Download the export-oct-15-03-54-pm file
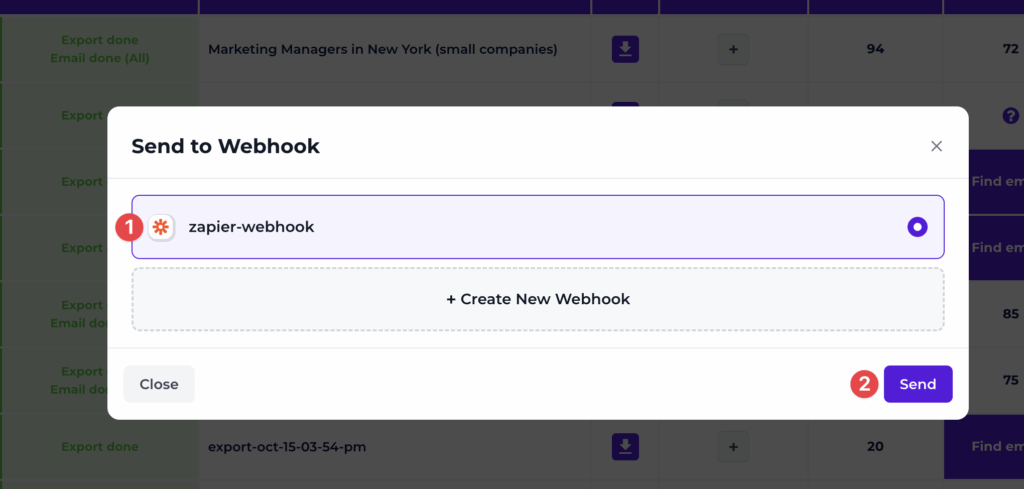This screenshot has width=1024, height=489. tap(625, 447)
